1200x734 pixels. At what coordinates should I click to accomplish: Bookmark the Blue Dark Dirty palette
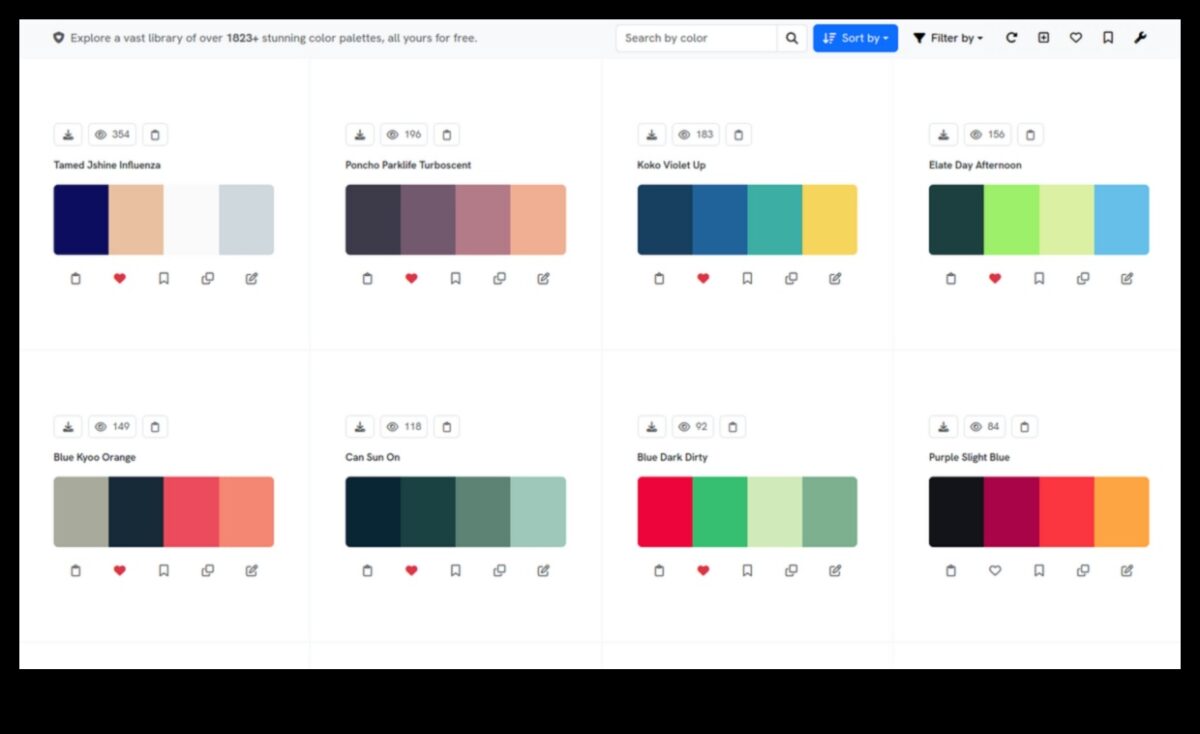747,571
